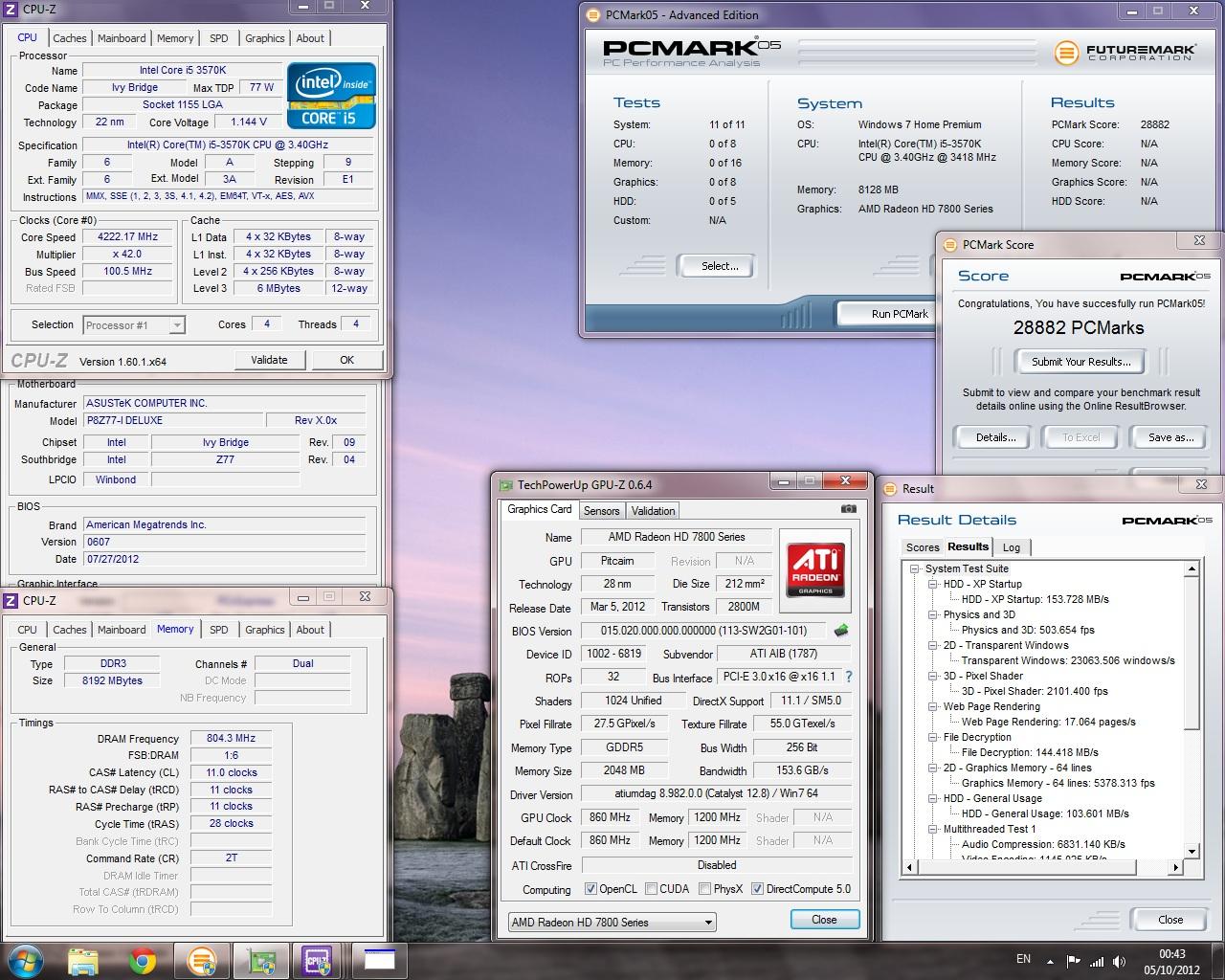Viewport: 1225px width, 980px height.
Task: Open Graphics tab in lower CPU-Z window
Action: click(265, 630)
